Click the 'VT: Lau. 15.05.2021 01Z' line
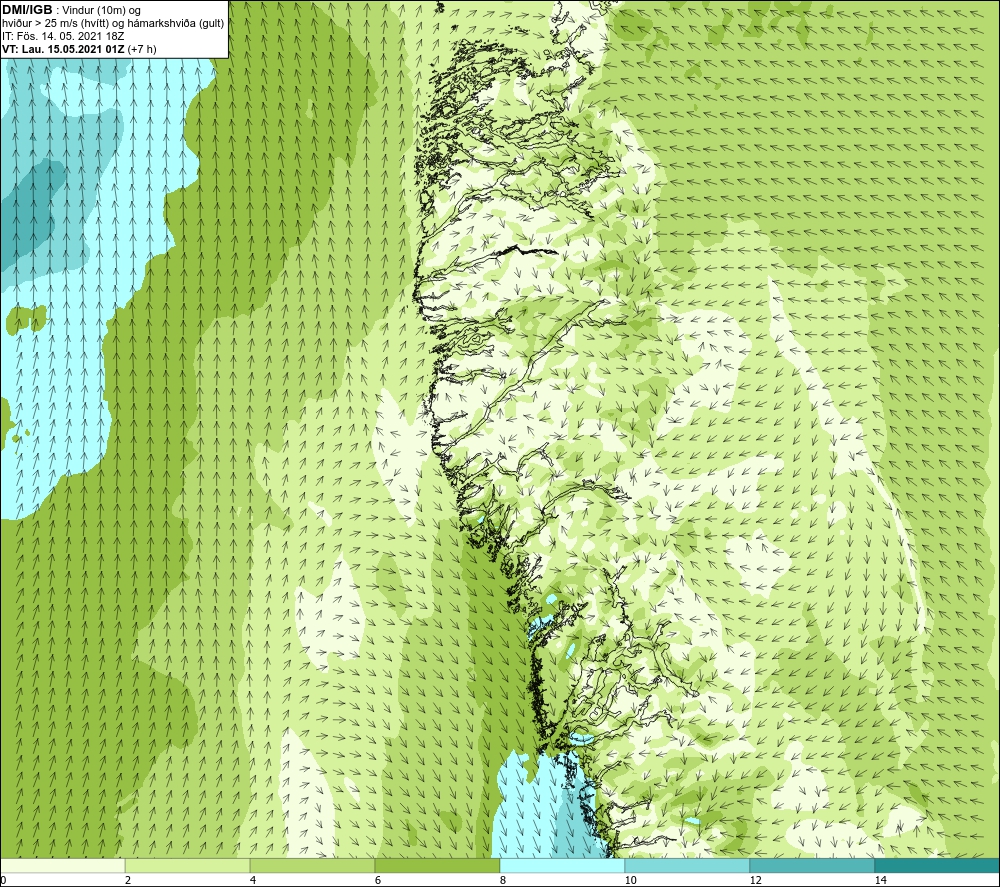Image resolution: width=1000 pixels, height=887 pixels. pyautogui.click(x=63, y=49)
